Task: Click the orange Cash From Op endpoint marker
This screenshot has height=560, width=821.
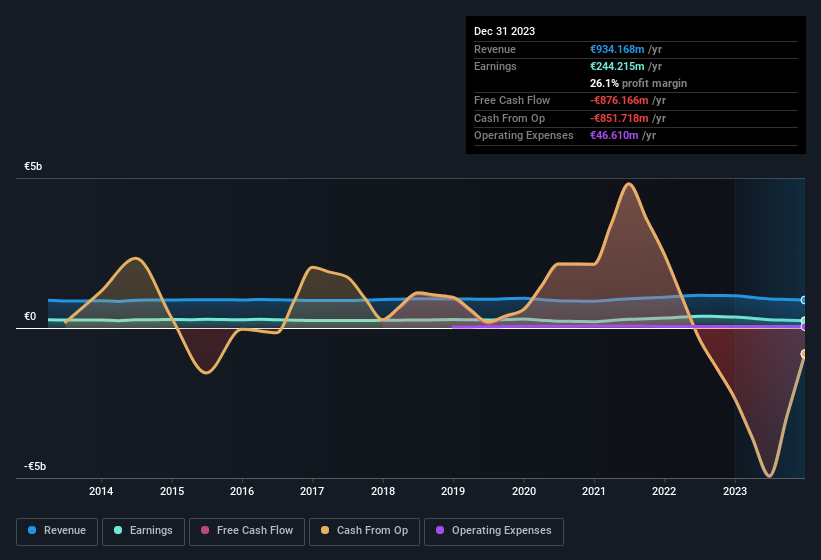Action: [x=803, y=354]
